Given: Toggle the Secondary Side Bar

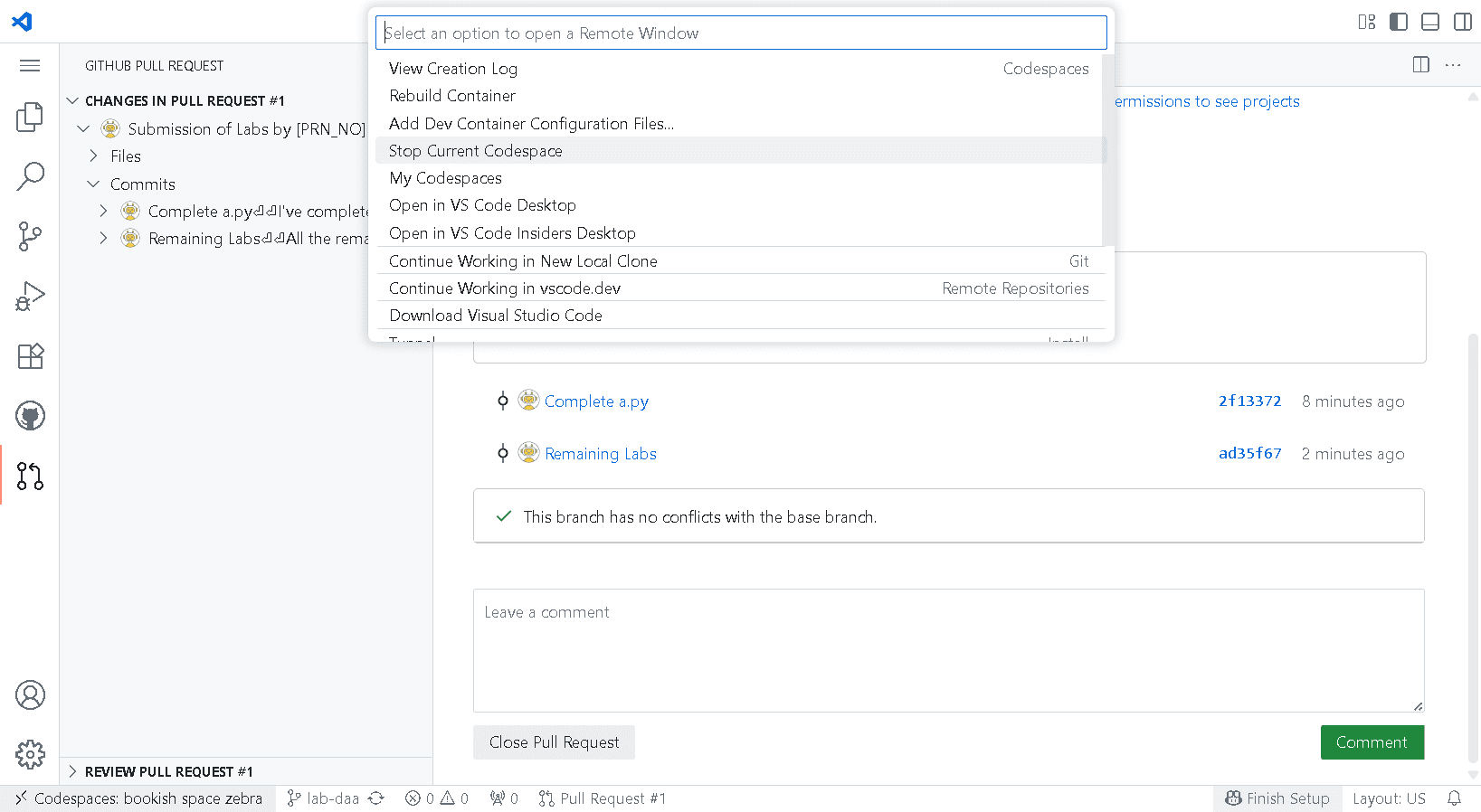Looking at the screenshot, I should pyautogui.click(x=1462, y=22).
